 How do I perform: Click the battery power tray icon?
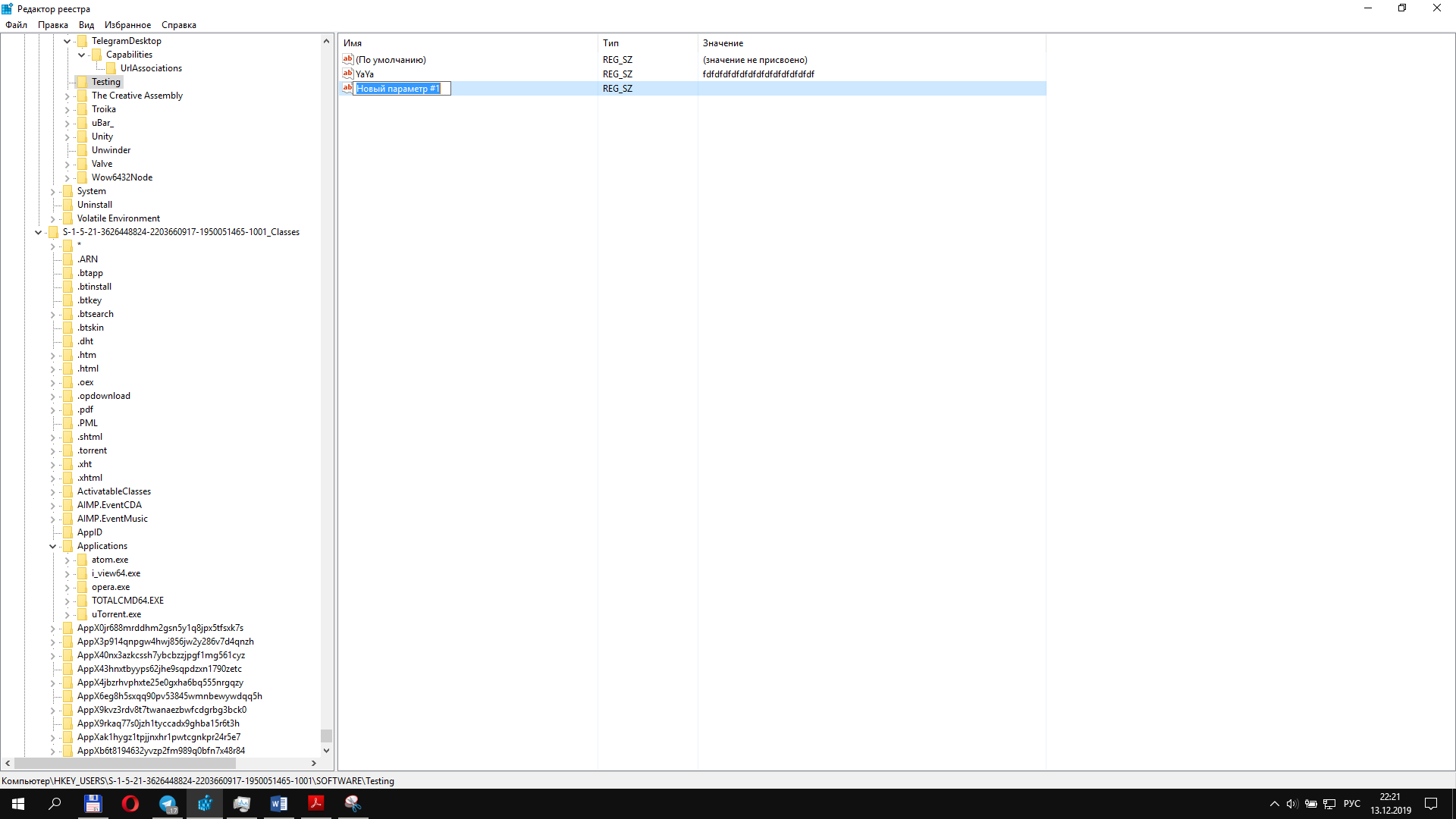1310,804
